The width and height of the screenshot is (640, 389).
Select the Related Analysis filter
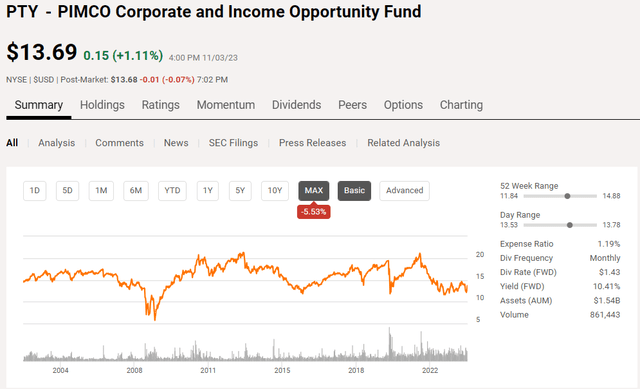[403, 143]
